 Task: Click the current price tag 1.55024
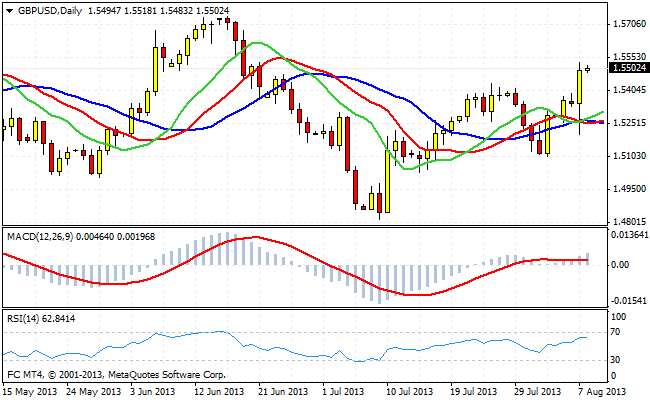pyautogui.click(x=629, y=68)
